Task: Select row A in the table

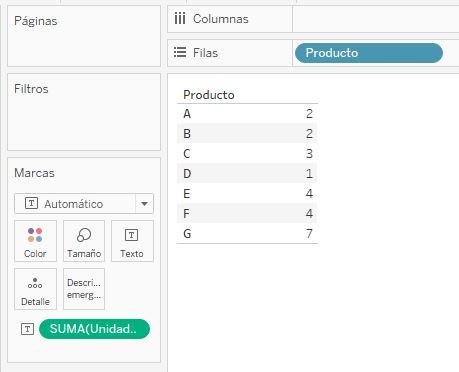Action: click(247, 114)
